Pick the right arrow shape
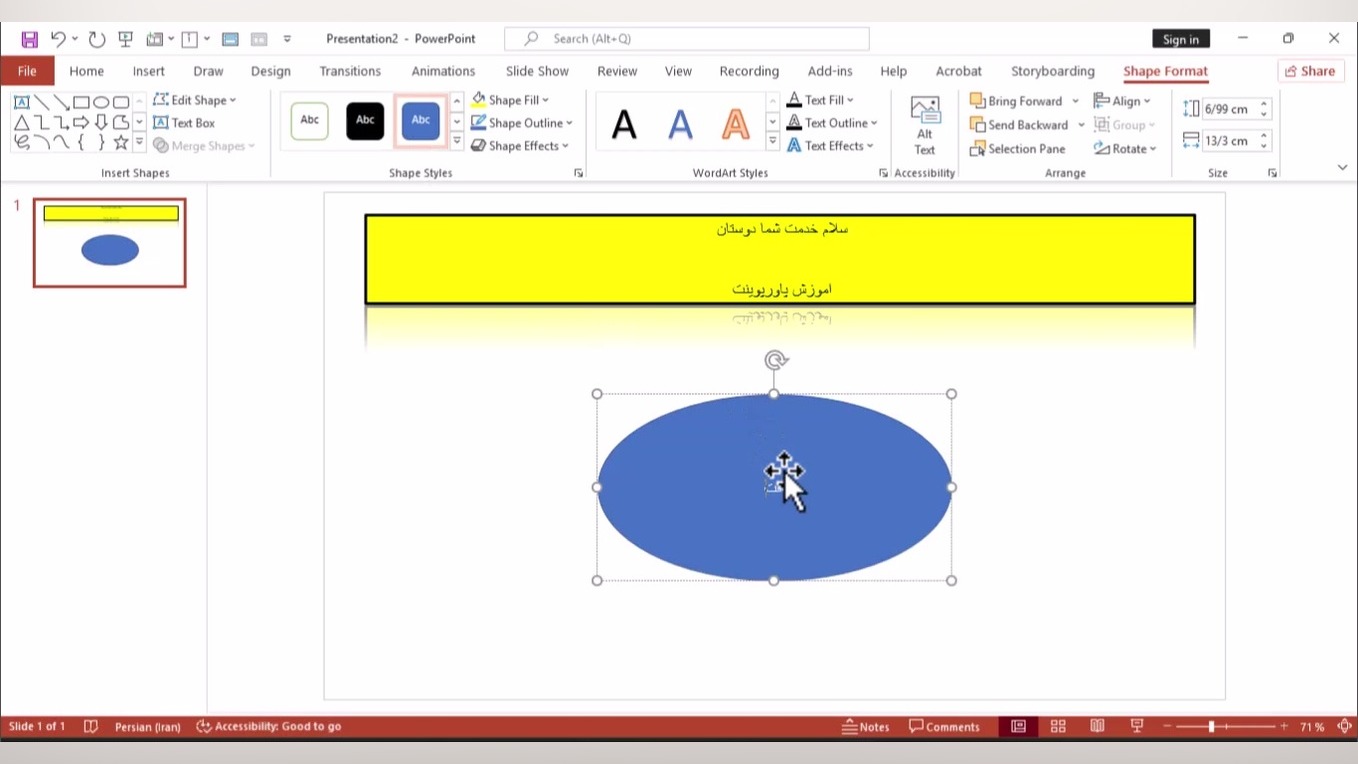The height and width of the screenshot is (764, 1358). pos(81,122)
